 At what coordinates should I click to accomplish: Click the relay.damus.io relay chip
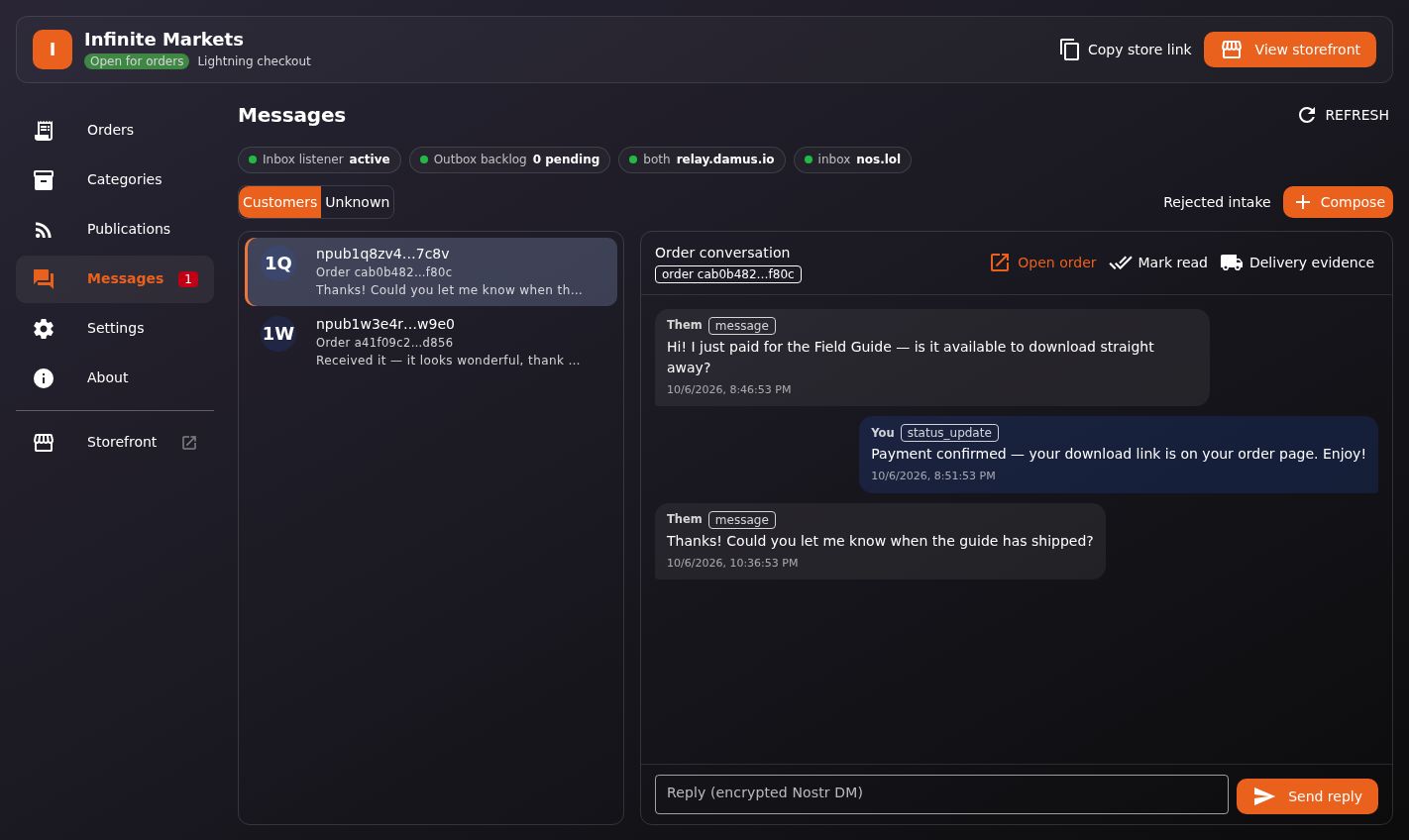coord(702,159)
